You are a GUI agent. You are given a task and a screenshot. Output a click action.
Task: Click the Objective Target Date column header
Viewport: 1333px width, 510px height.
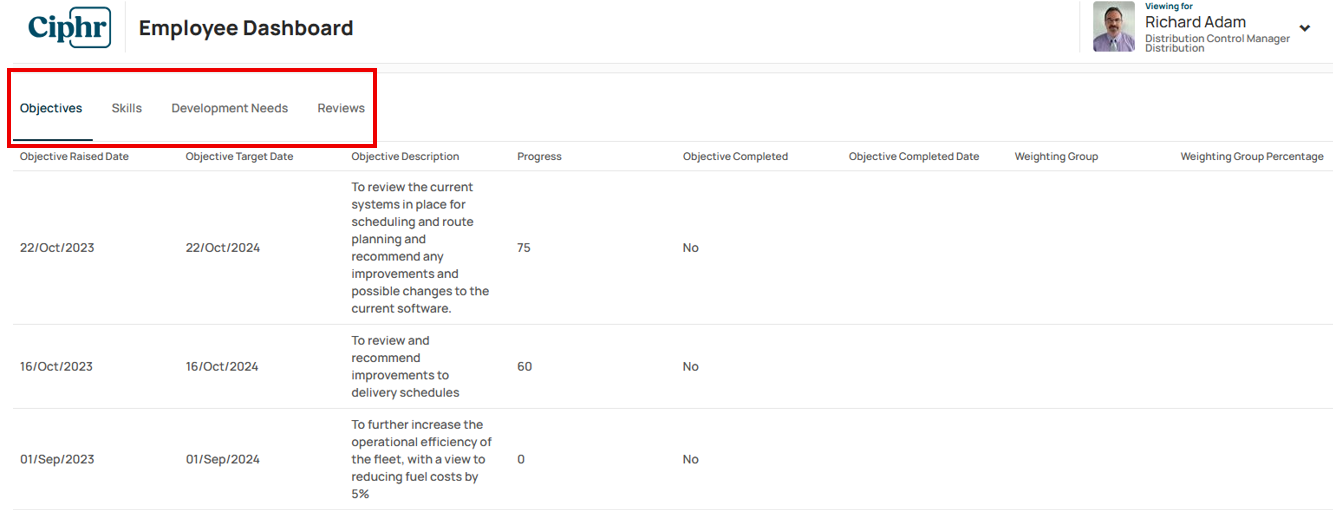239,156
